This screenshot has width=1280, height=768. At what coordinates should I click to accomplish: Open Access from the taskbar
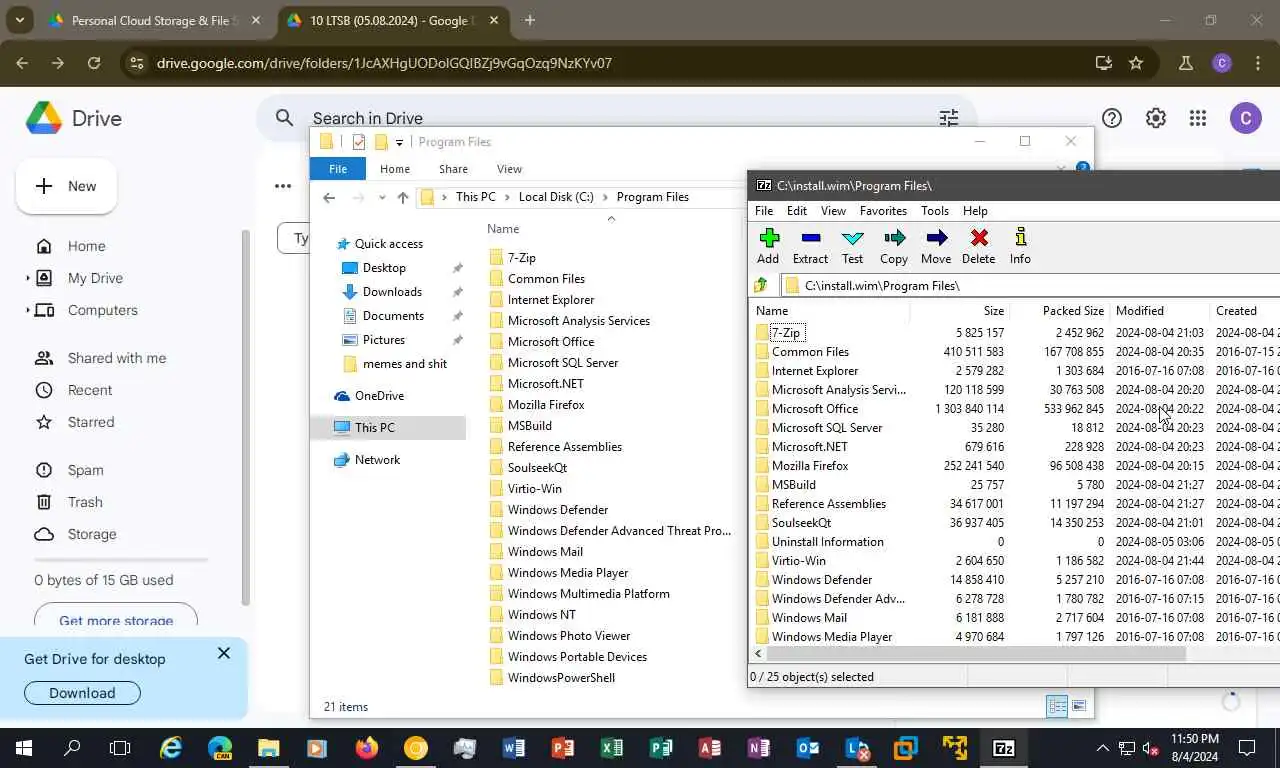coord(710,747)
